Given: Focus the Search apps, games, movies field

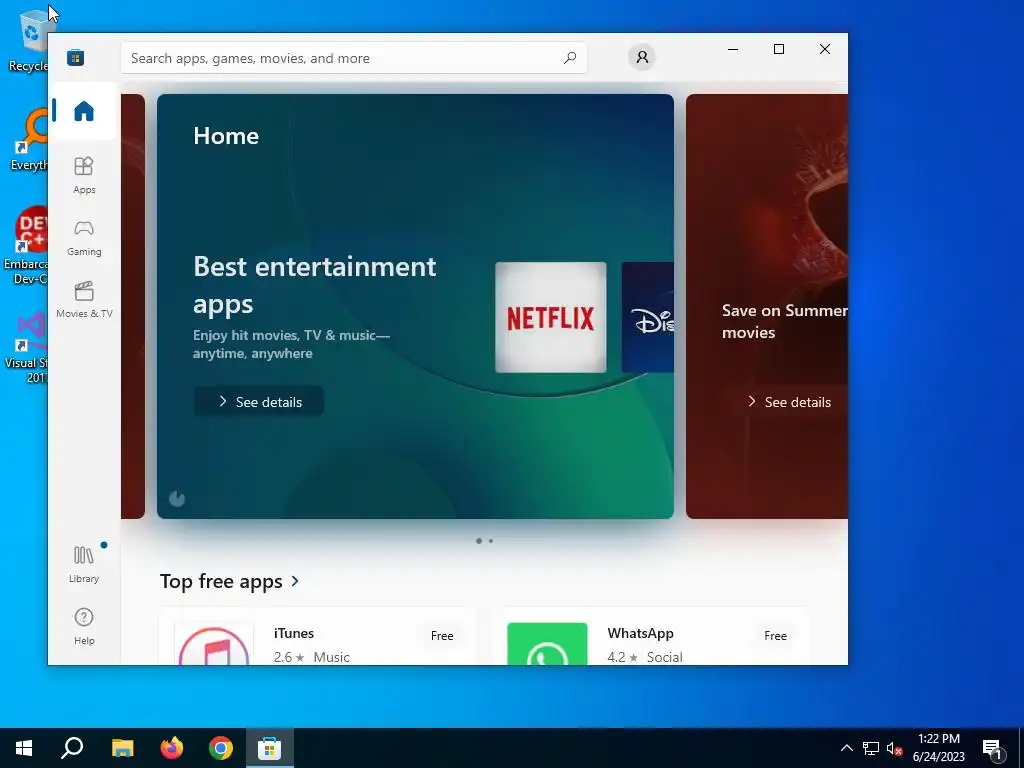Looking at the screenshot, I should (353, 58).
